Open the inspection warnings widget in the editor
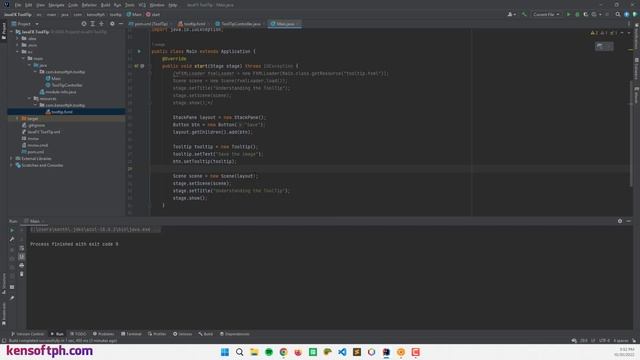Screen dimensions: 640x360 [x=605, y=33]
